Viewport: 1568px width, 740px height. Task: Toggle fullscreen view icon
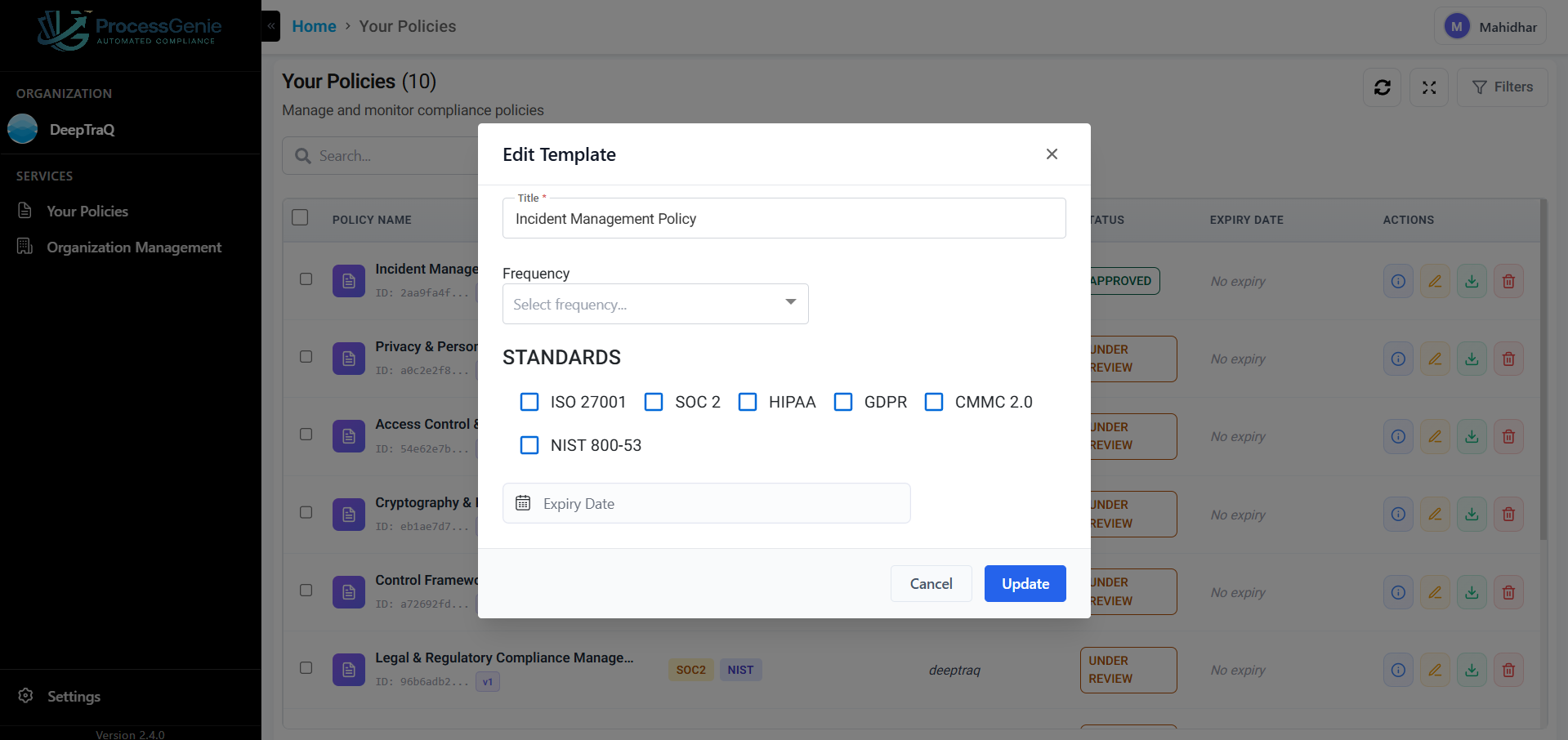tap(1428, 87)
